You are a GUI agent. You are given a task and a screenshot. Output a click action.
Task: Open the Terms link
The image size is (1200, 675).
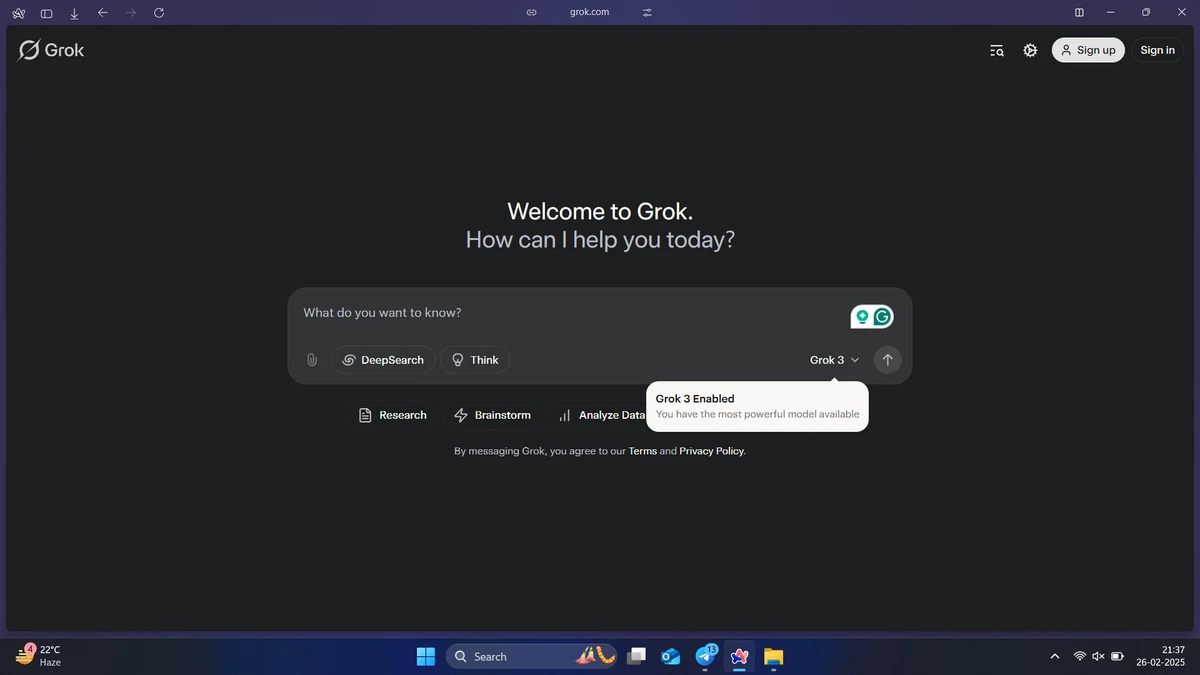coord(642,451)
